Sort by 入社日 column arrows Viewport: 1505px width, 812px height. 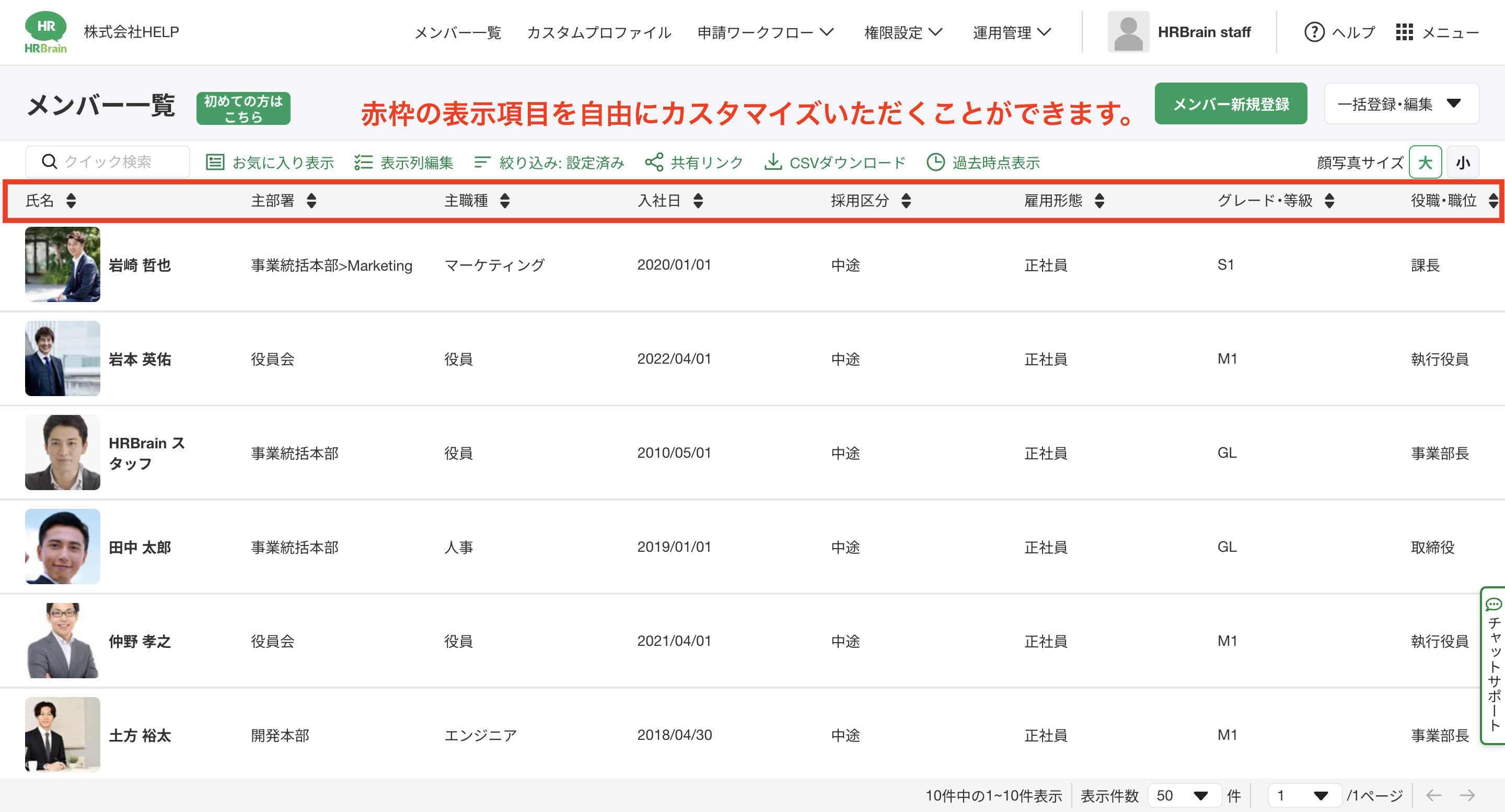(x=698, y=201)
